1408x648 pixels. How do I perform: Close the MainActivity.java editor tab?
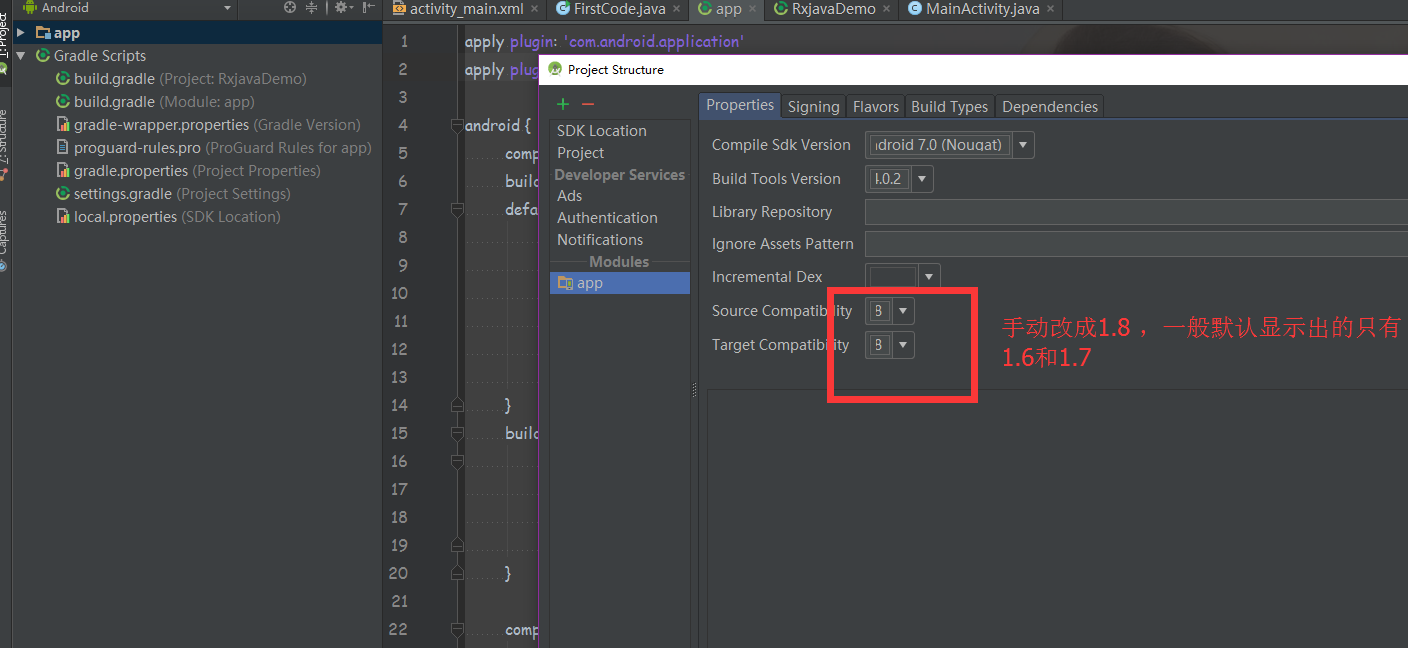[1050, 9]
